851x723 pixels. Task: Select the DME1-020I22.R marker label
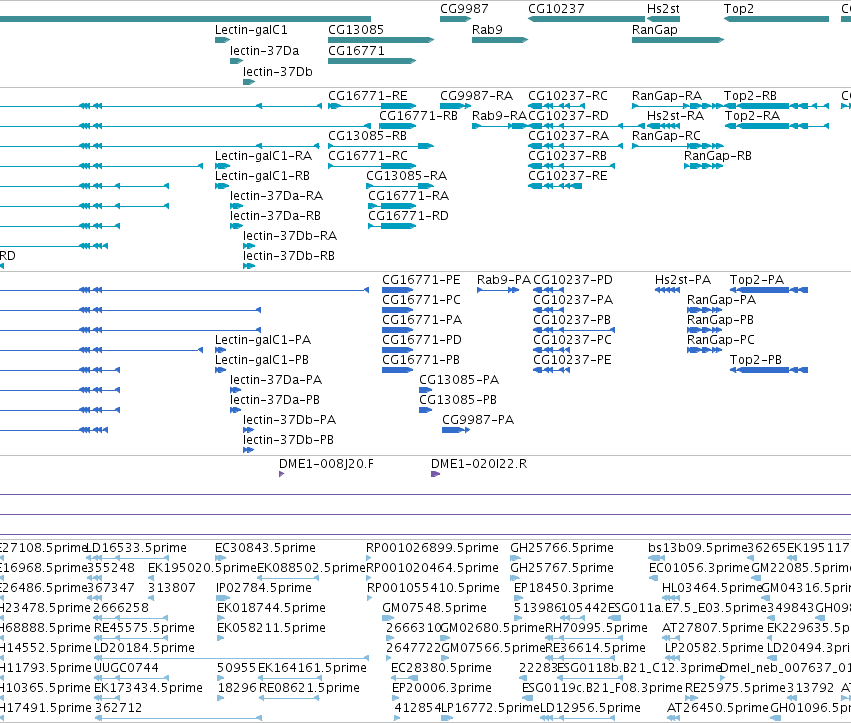click(479, 464)
